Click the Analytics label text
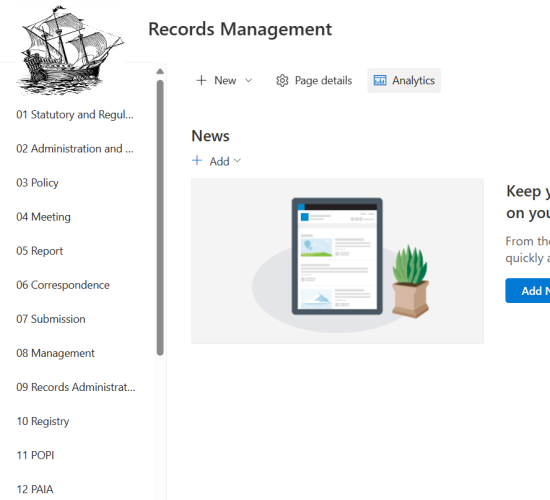The height and width of the screenshot is (500, 550). (x=414, y=81)
